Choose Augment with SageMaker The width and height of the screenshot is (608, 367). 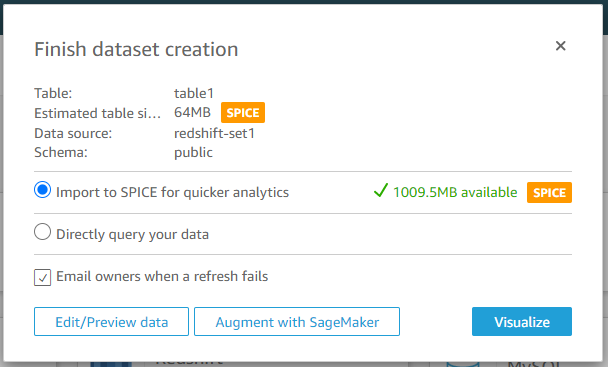(297, 322)
